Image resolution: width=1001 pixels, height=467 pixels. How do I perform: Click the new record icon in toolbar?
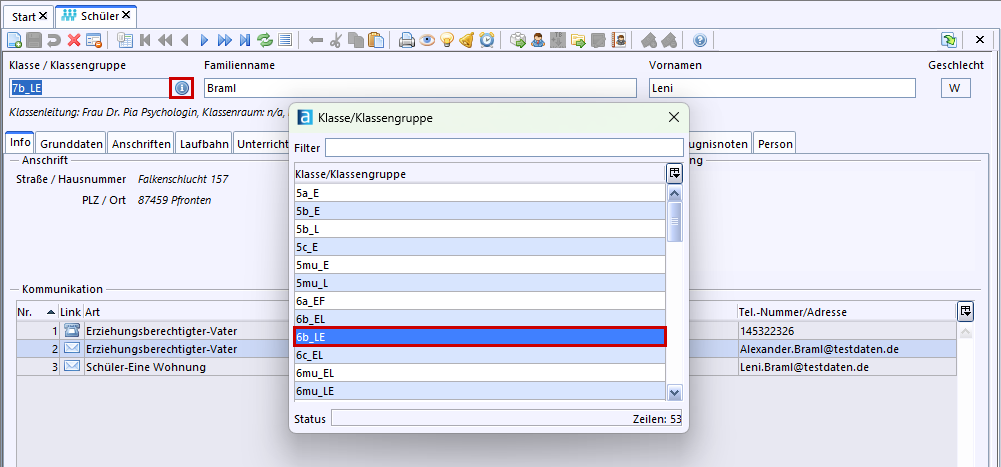pyautogui.click(x=14, y=40)
